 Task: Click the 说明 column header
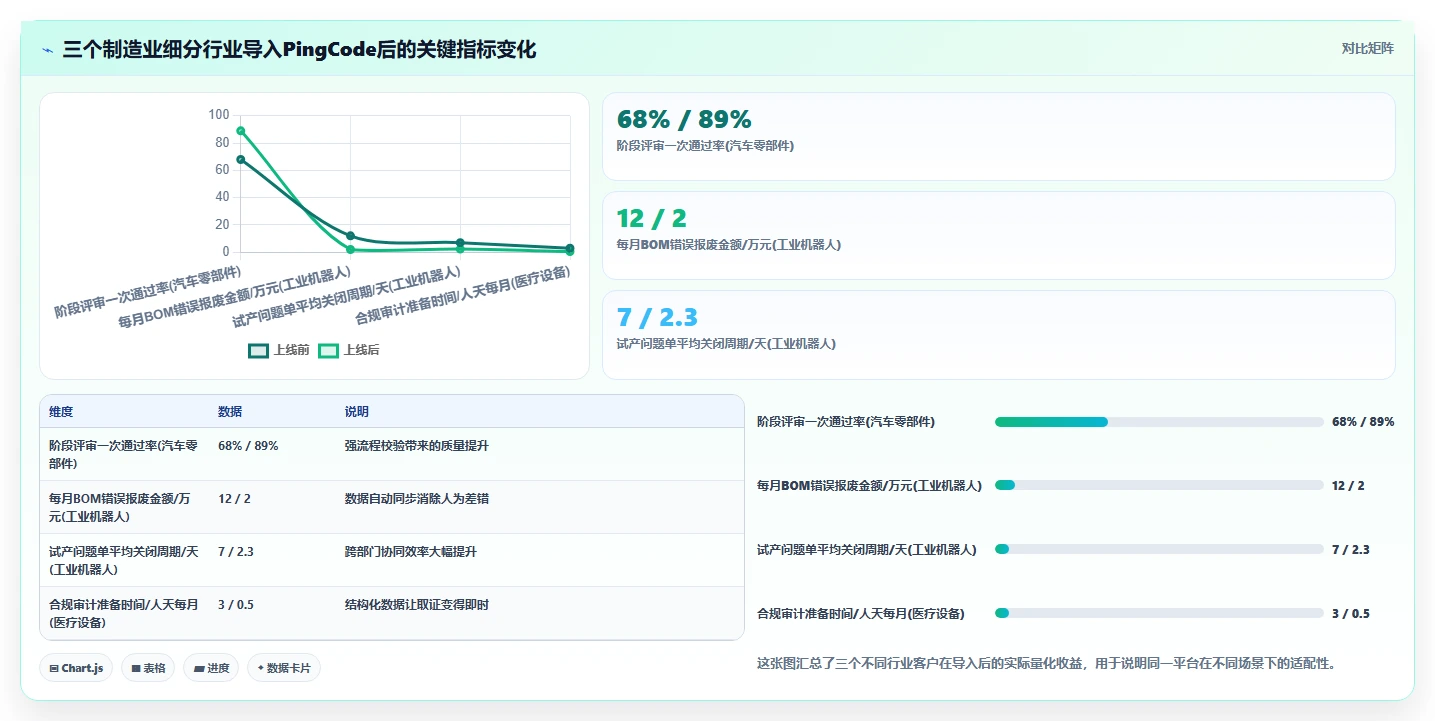(357, 412)
